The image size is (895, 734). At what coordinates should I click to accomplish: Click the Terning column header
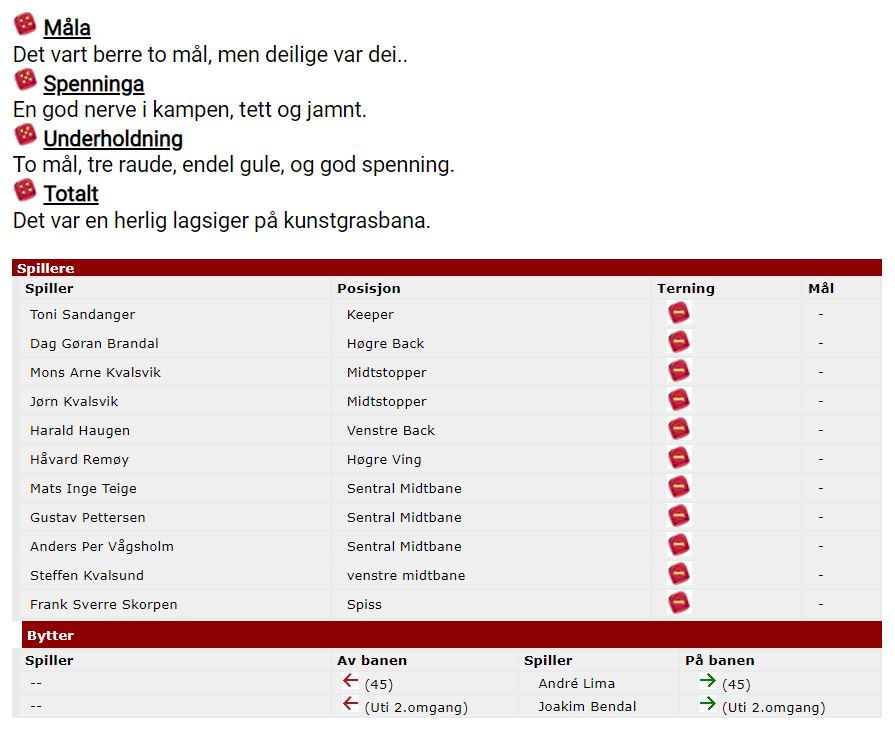[685, 288]
